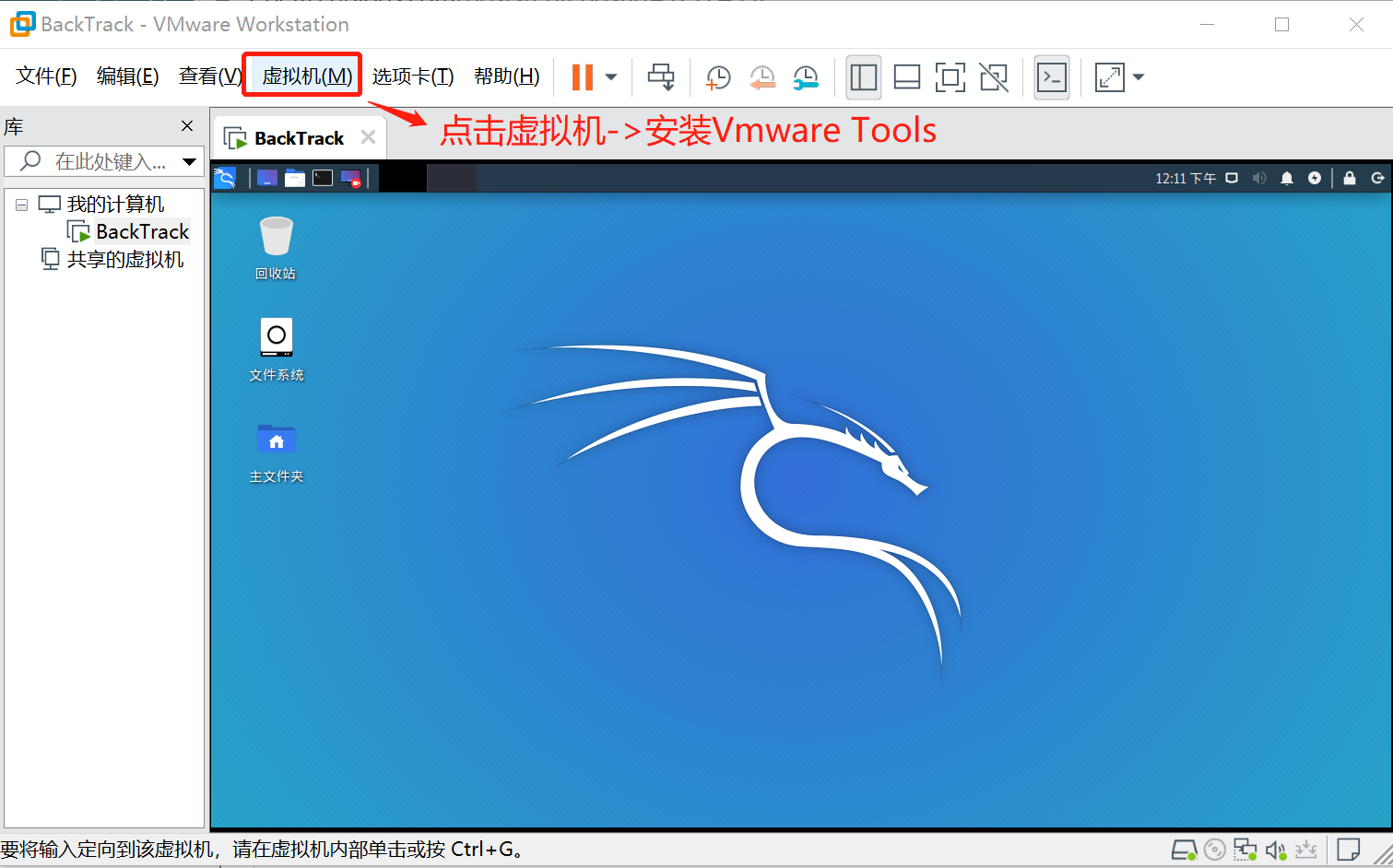This screenshot has width=1393, height=868.
Task: Open the hard disk status icon
Action: tap(1184, 850)
